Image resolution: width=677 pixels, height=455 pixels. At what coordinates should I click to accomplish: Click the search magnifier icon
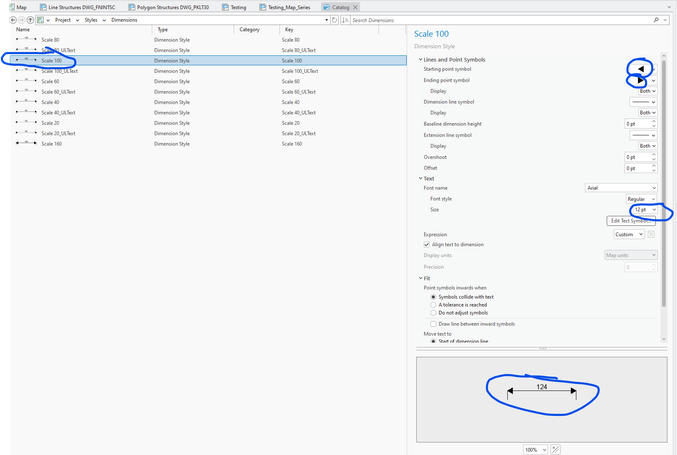(x=656, y=20)
